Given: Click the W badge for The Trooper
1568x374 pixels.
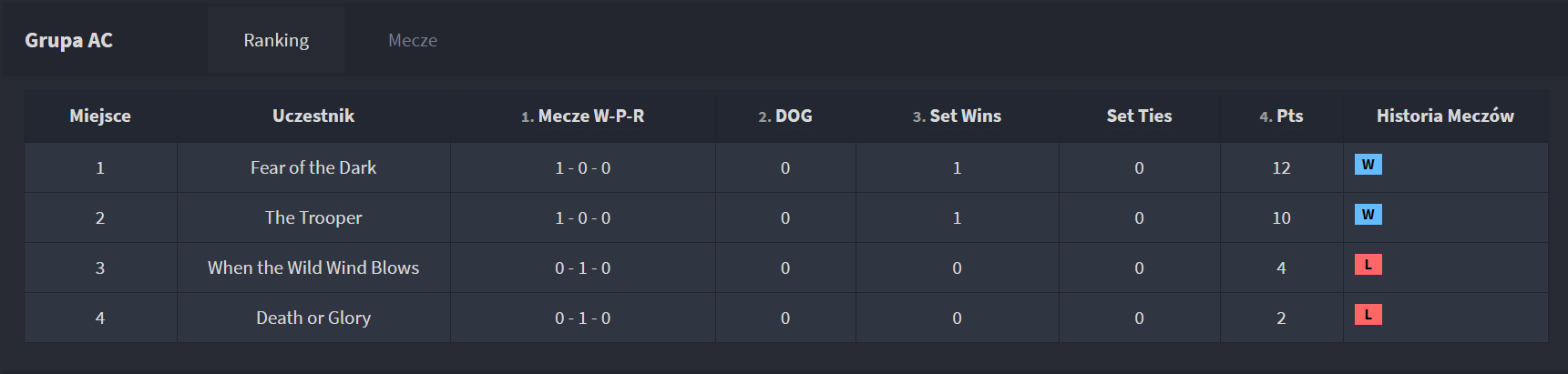Looking at the screenshot, I should click(x=1368, y=215).
